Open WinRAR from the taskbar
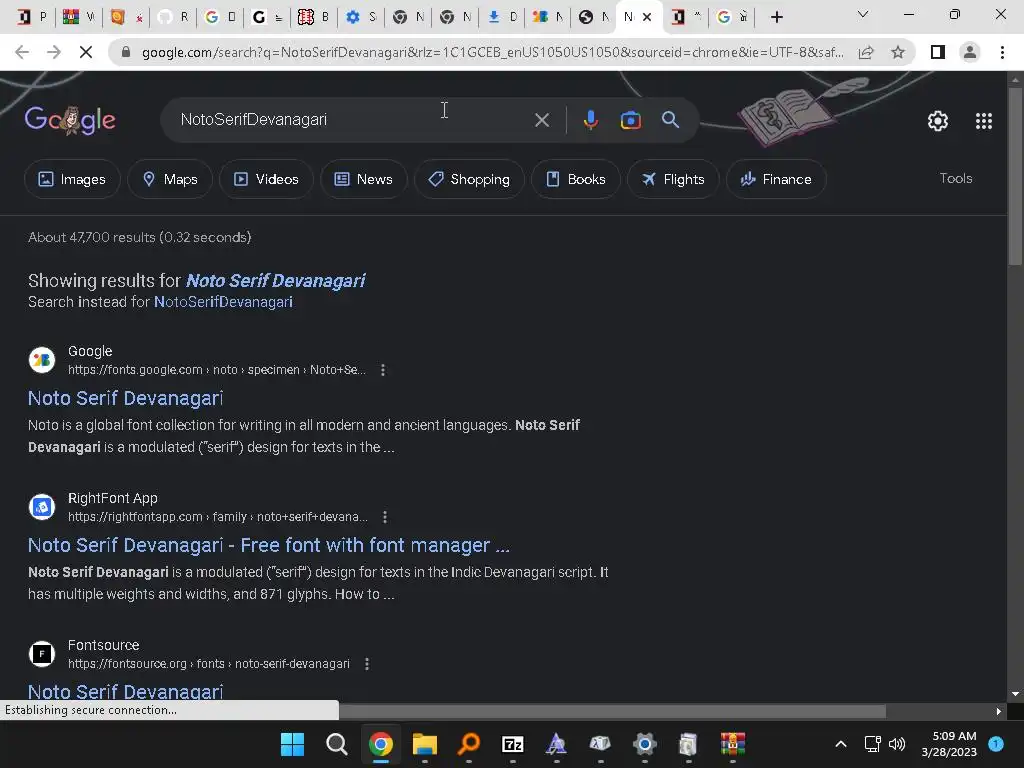1024x768 pixels. (733, 744)
